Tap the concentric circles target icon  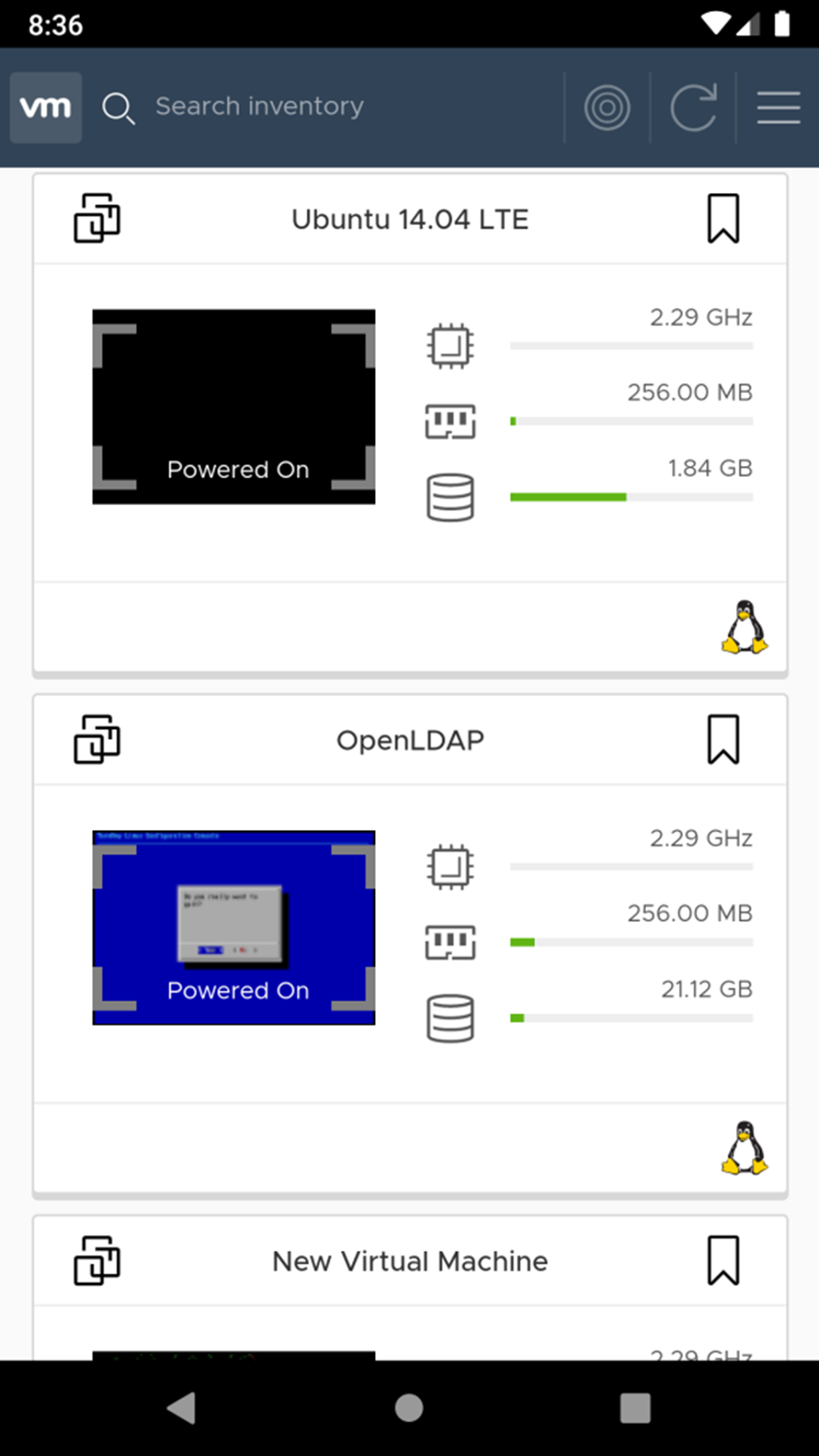click(607, 108)
